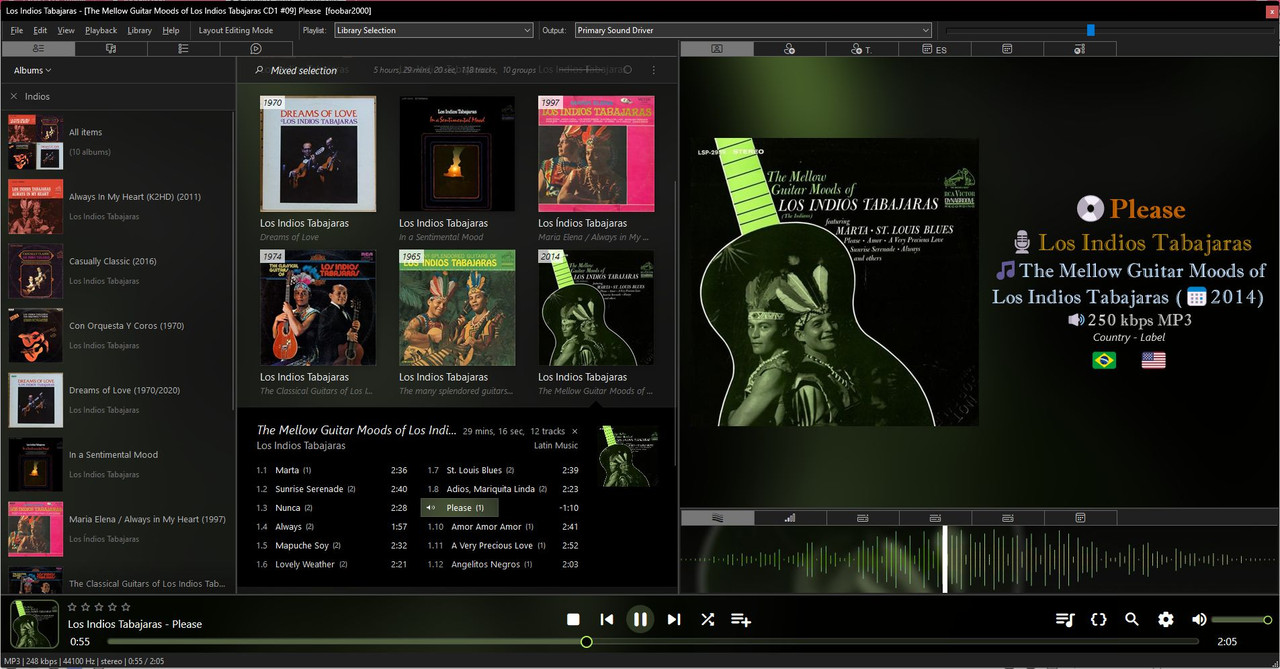
Task: Select track 1.6 Lovely Weather
Action: click(332, 565)
